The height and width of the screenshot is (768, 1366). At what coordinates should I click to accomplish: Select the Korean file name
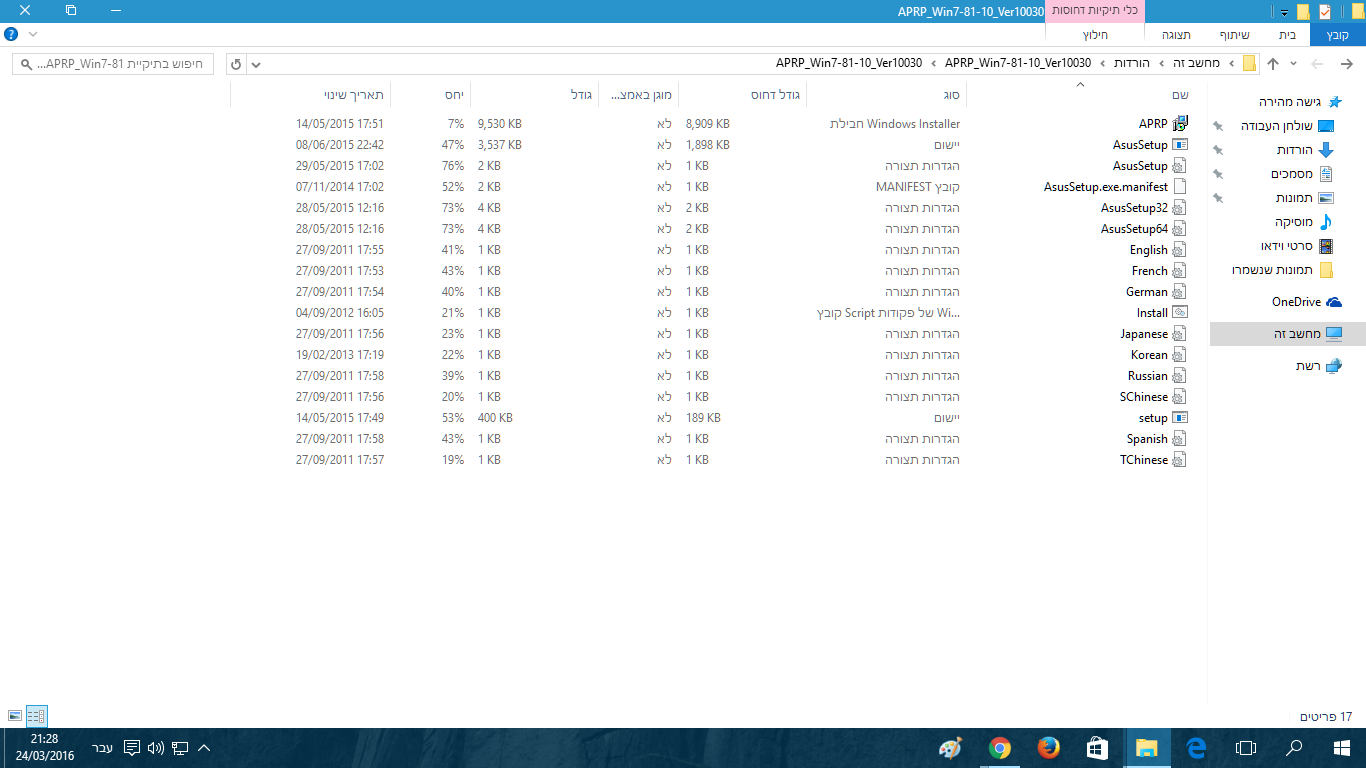coord(1149,355)
